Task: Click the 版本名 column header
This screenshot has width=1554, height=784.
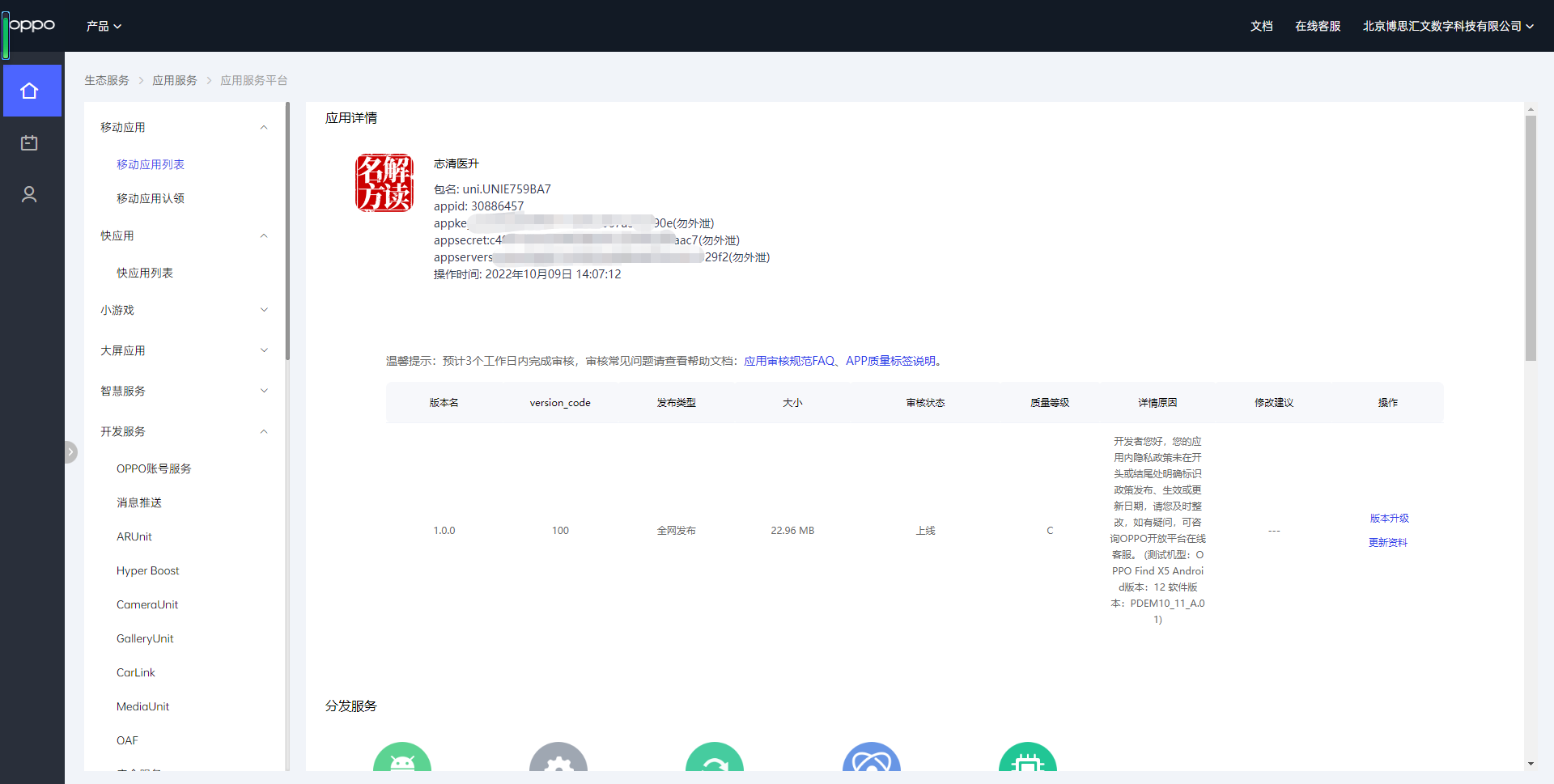Action: pyautogui.click(x=444, y=402)
